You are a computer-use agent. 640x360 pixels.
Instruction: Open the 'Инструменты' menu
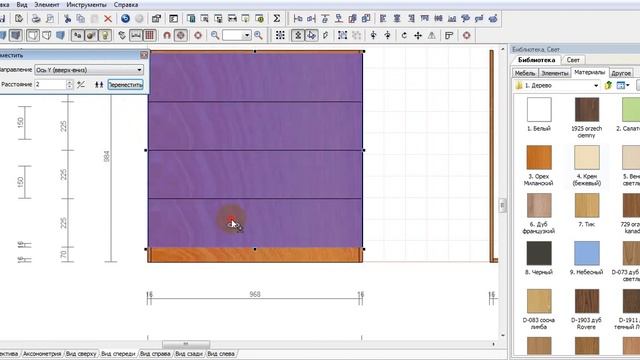pyautogui.click(x=86, y=5)
